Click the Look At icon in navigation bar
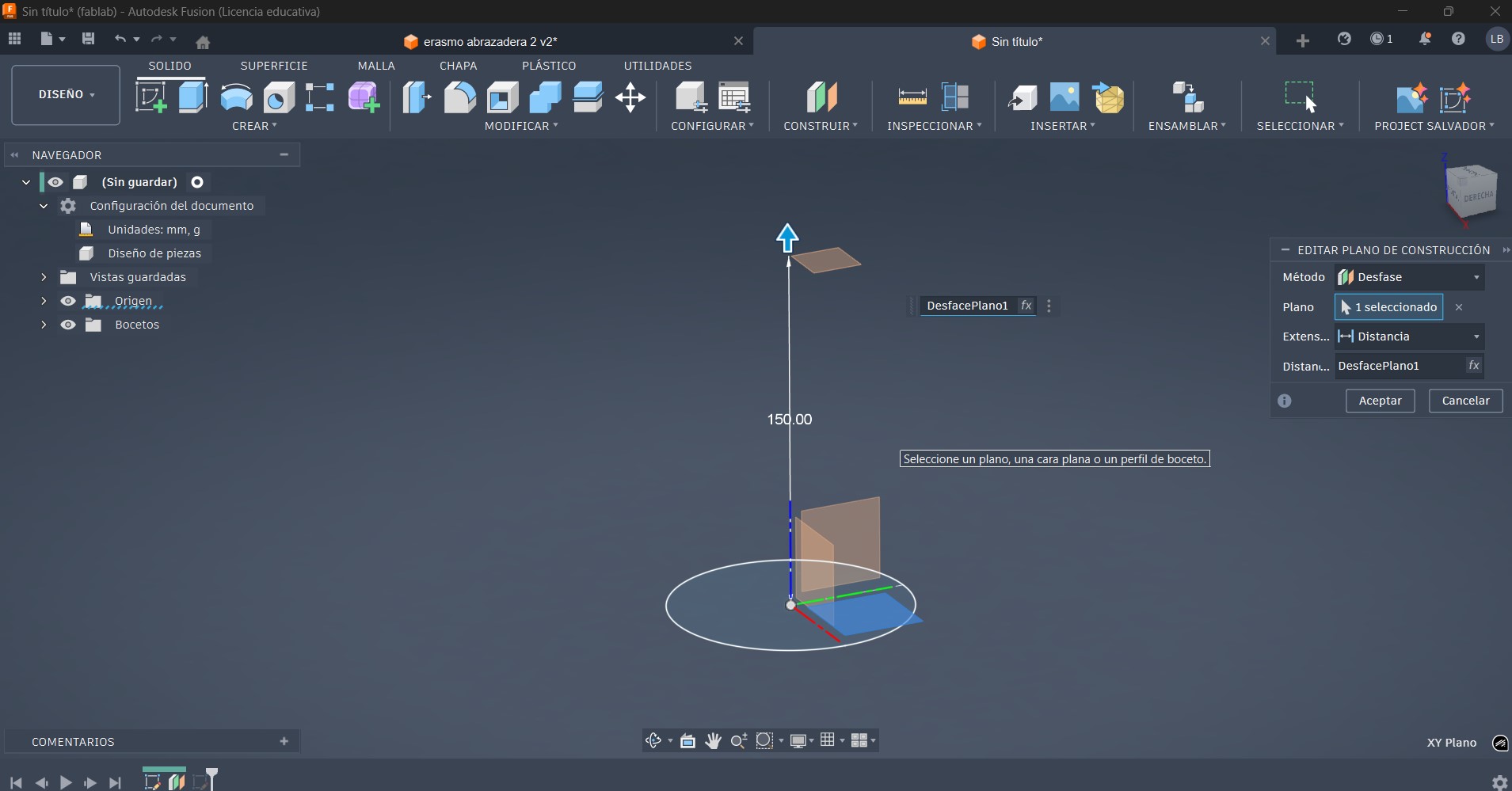 pos(687,740)
